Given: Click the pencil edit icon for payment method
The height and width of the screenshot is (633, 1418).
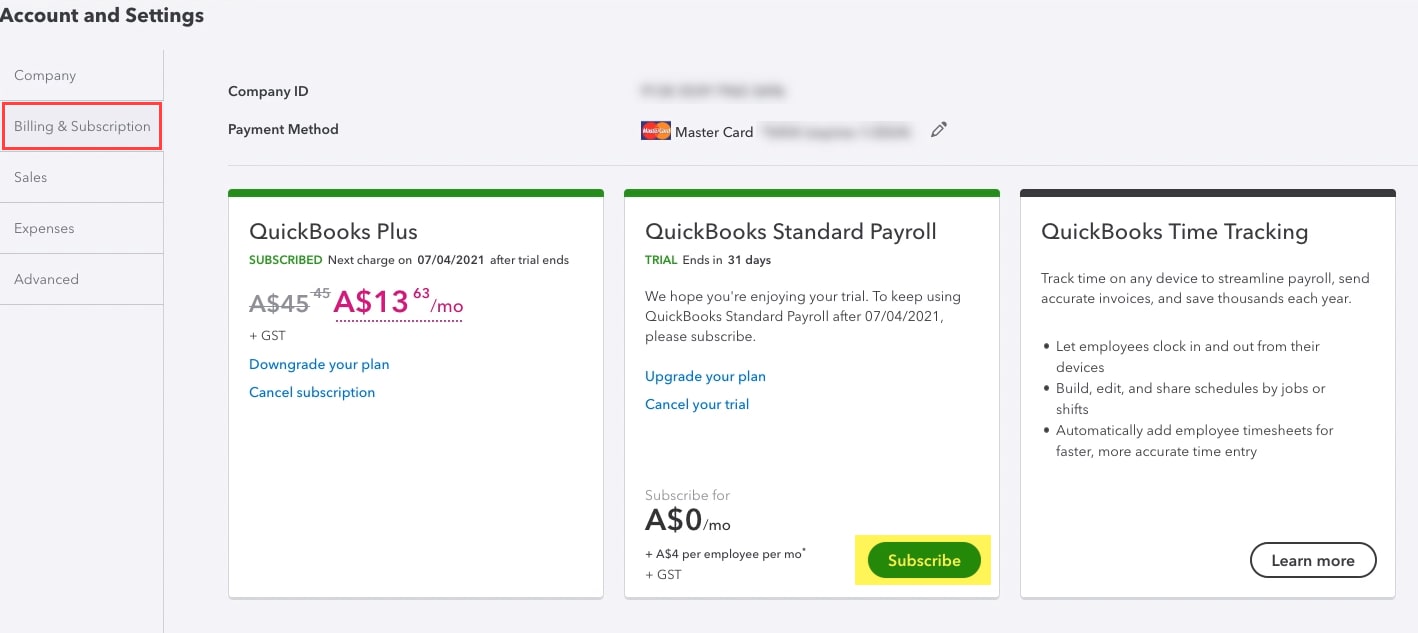Looking at the screenshot, I should point(938,130).
